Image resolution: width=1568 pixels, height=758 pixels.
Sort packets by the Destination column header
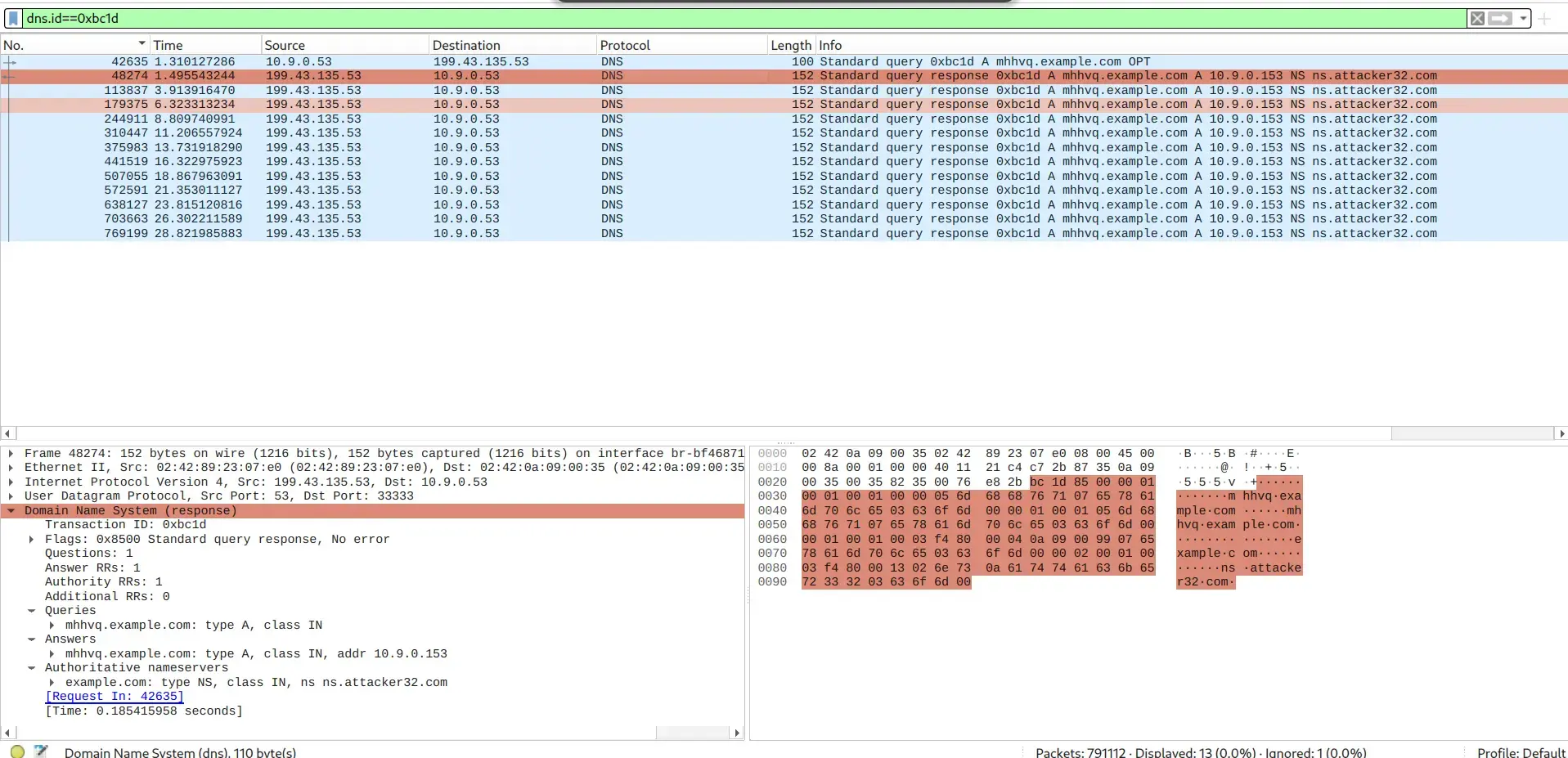(513, 45)
